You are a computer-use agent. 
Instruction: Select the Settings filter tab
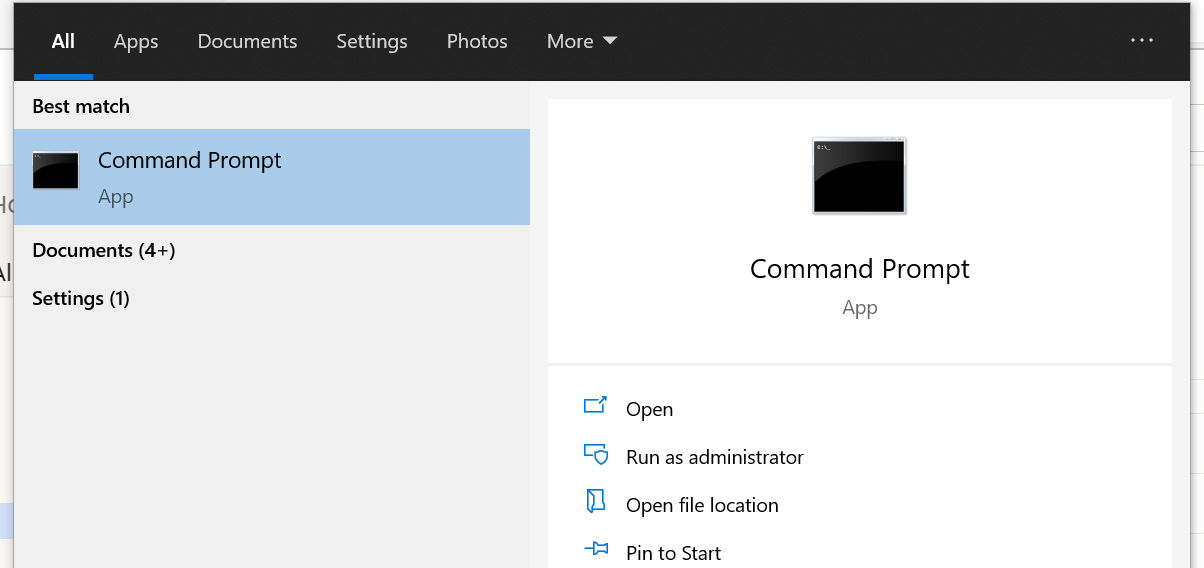click(x=372, y=41)
